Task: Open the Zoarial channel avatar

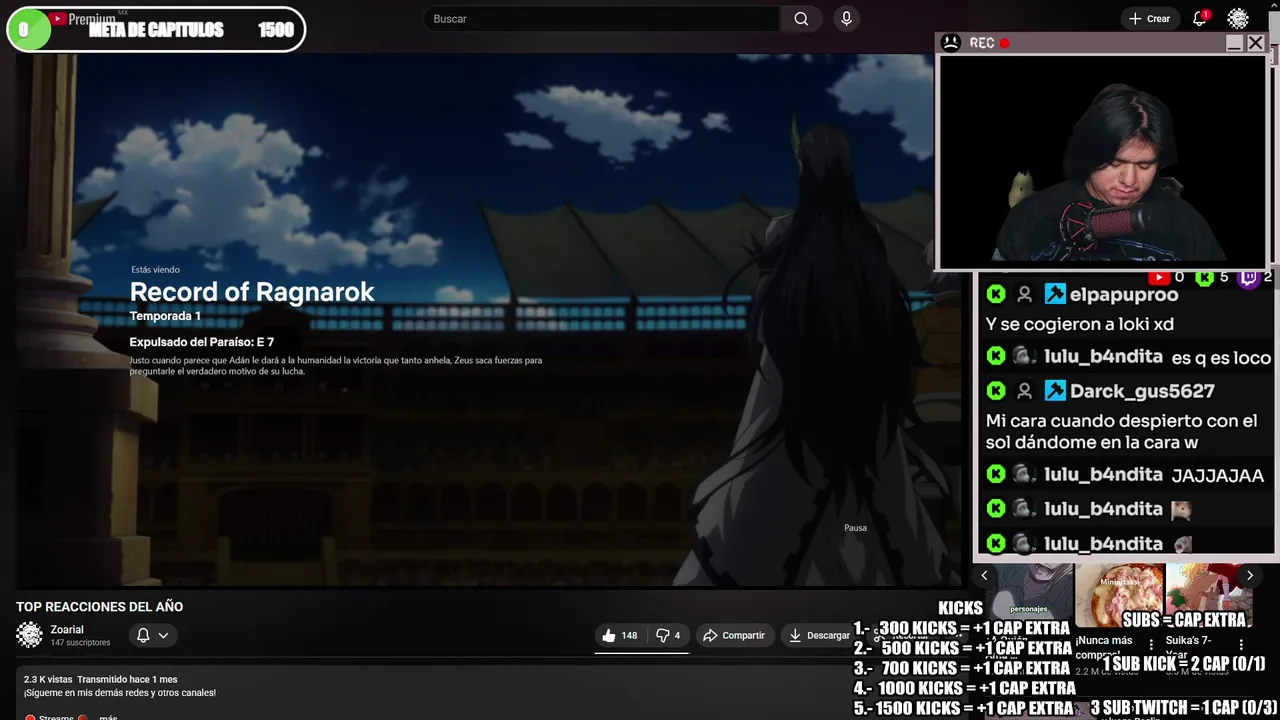Action: pos(30,635)
